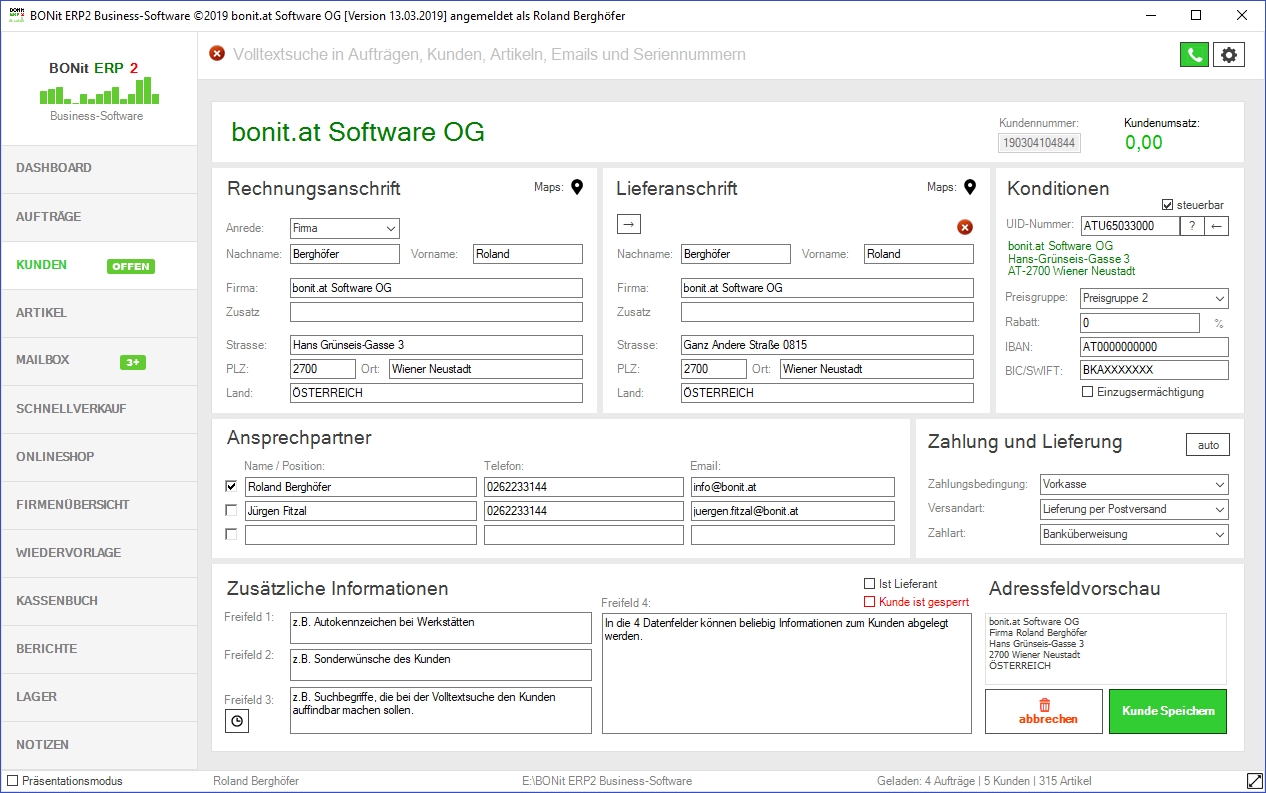The width and height of the screenshot is (1266, 793).
Task: Click the Lieferanschrift Strasse field
Action: (827, 345)
